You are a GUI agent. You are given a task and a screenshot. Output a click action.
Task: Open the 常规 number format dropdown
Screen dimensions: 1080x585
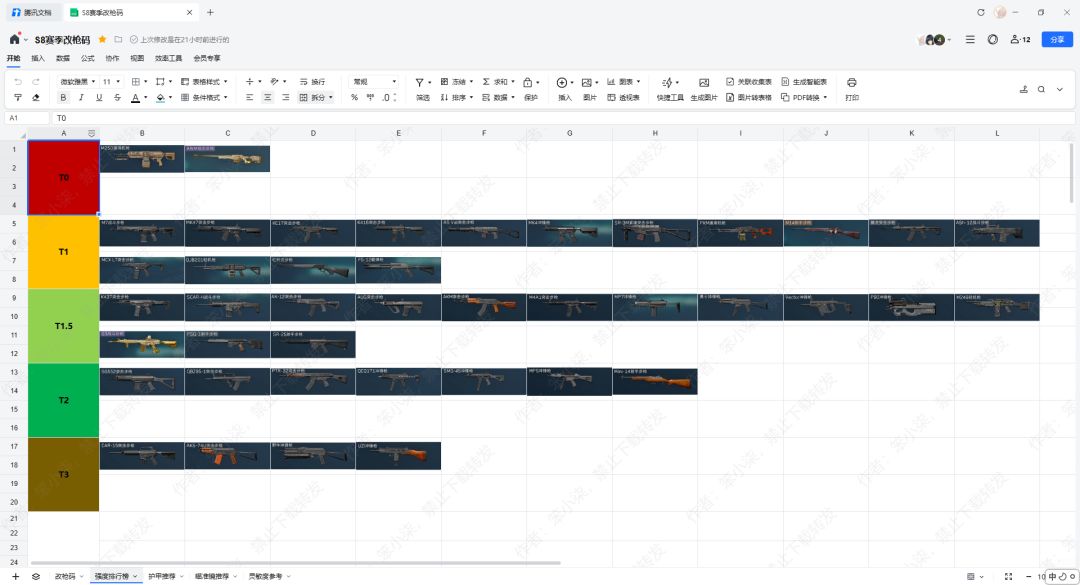click(373, 81)
